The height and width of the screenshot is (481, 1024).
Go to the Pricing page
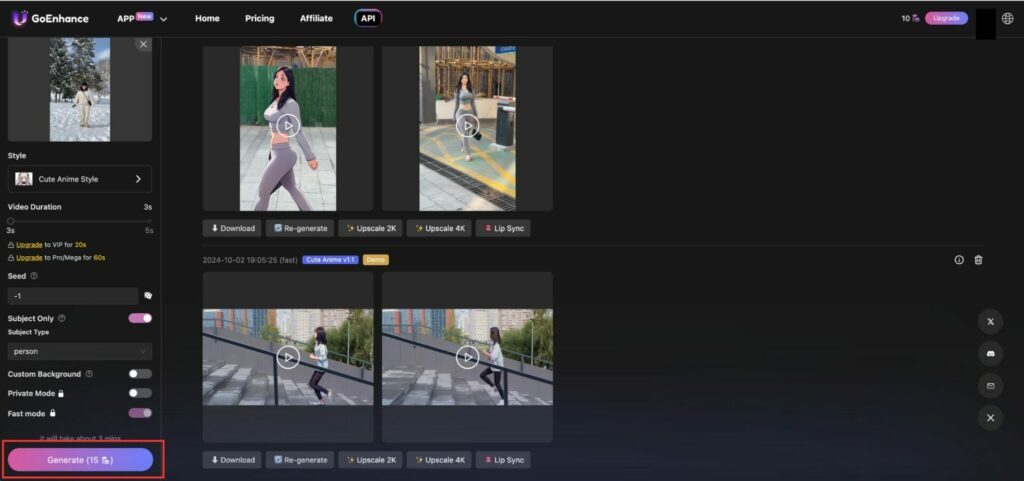point(259,18)
